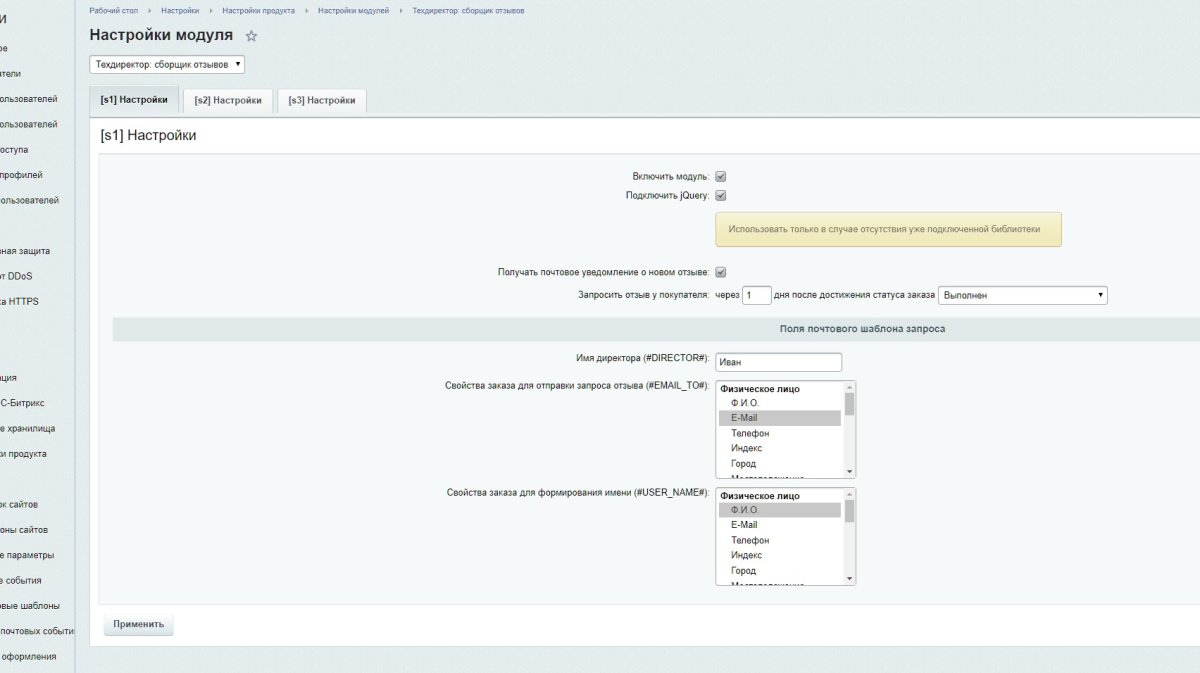Switch to the '[s2] Настройки' tab
The height and width of the screenshot is (673, 1200).
[x=228, y=100]
